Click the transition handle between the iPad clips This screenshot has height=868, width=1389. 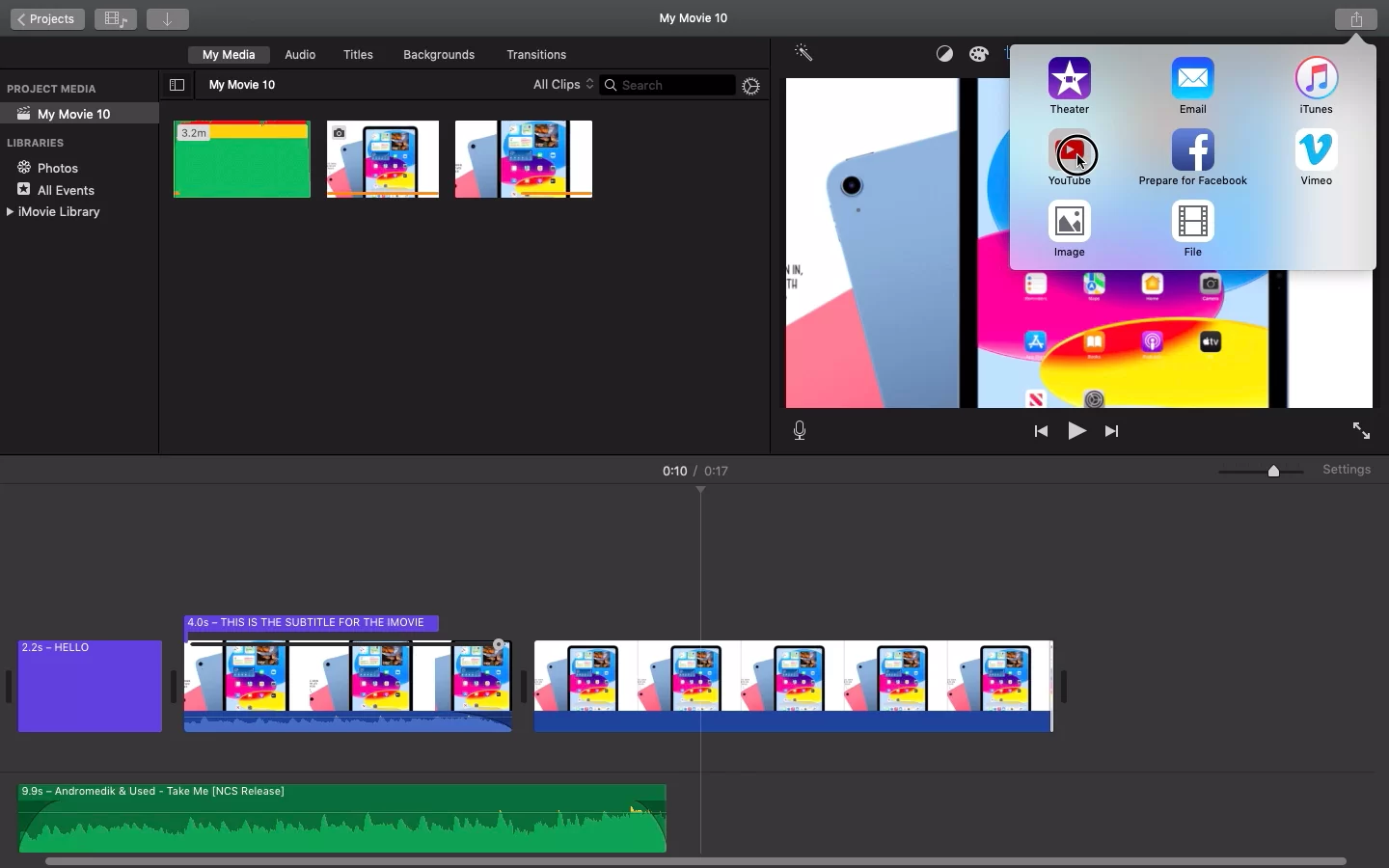point(524,687)
